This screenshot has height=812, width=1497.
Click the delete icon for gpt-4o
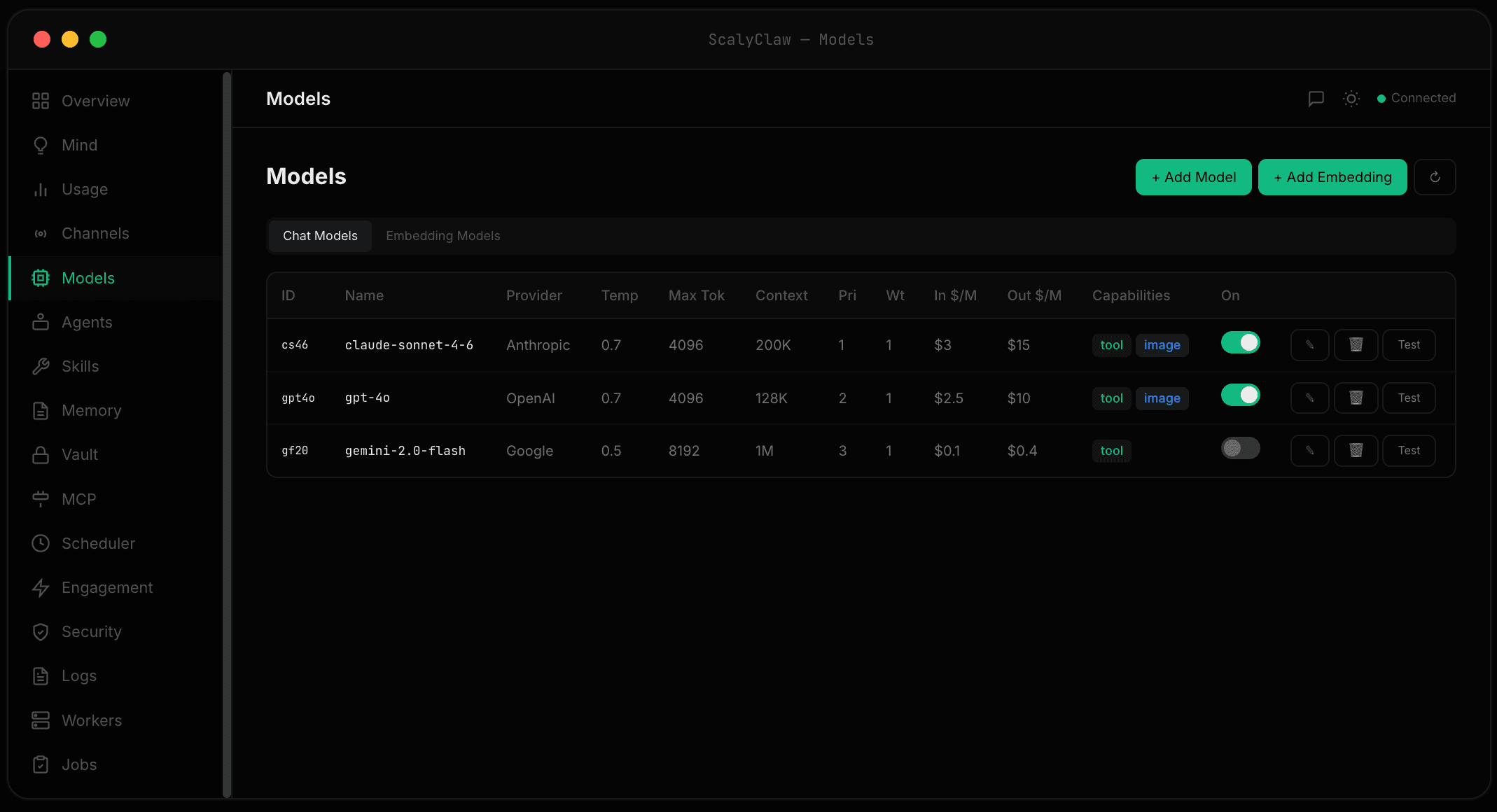[1356, 398]
